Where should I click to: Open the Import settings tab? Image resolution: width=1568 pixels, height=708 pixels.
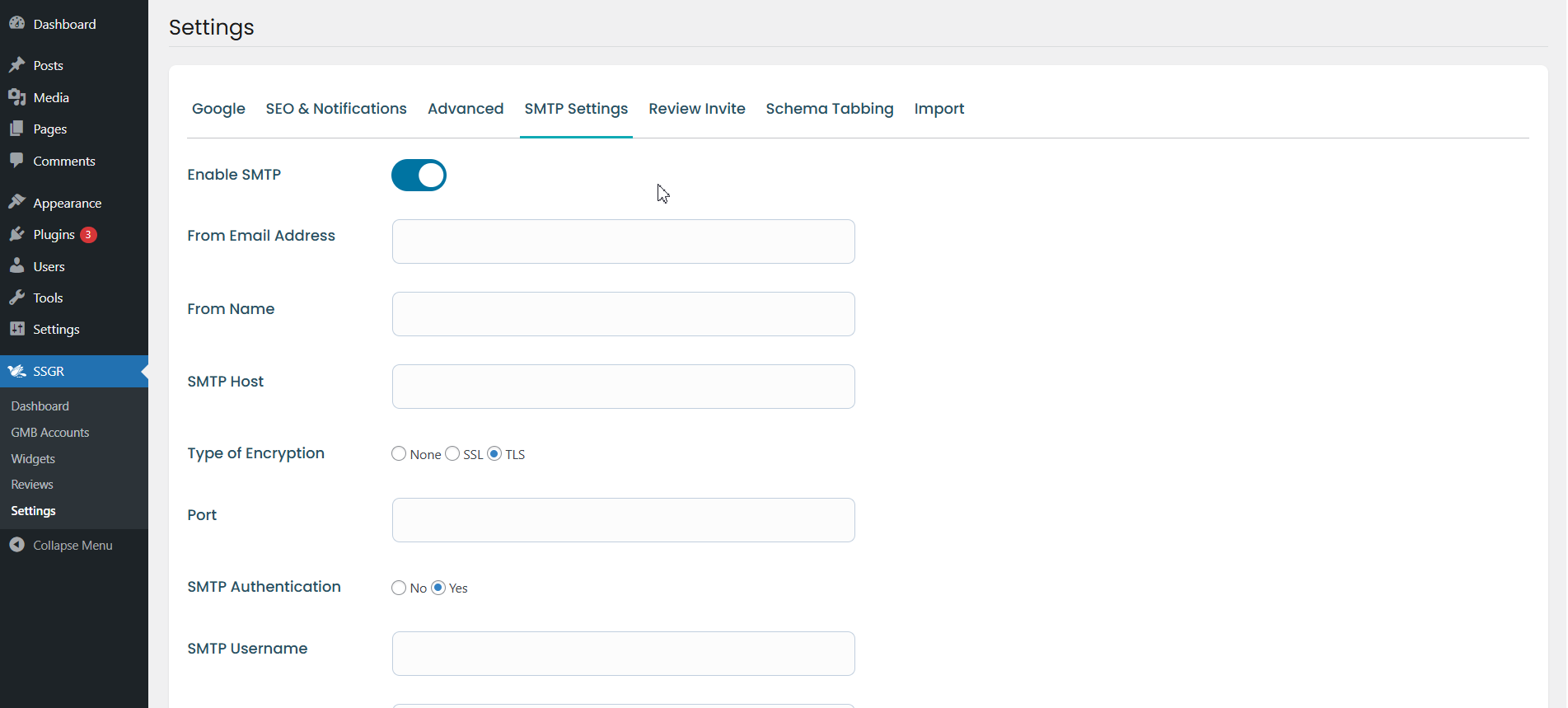pos(938,109)
